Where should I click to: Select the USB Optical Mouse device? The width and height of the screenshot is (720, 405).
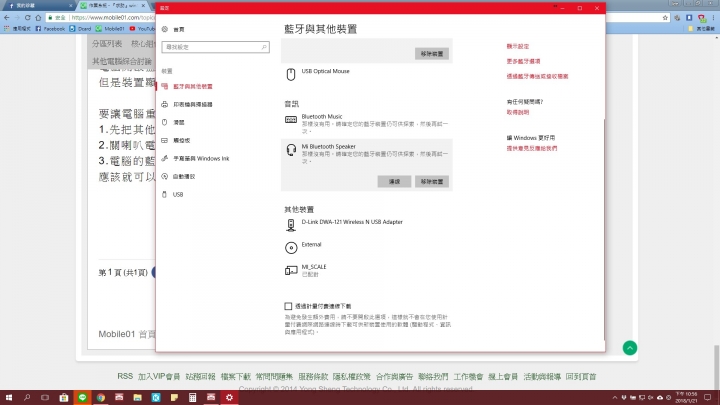click(366, 74)
